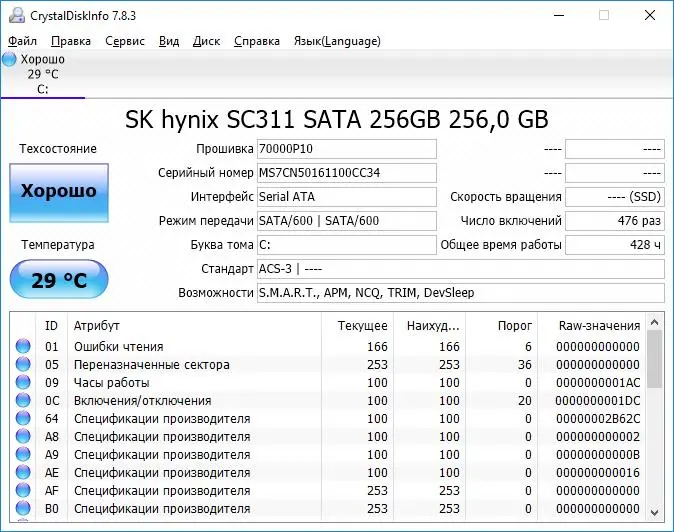Click the Режим передачи field SATA/600
This screenshot has height=532, width=674.
[x=347, y=221]
